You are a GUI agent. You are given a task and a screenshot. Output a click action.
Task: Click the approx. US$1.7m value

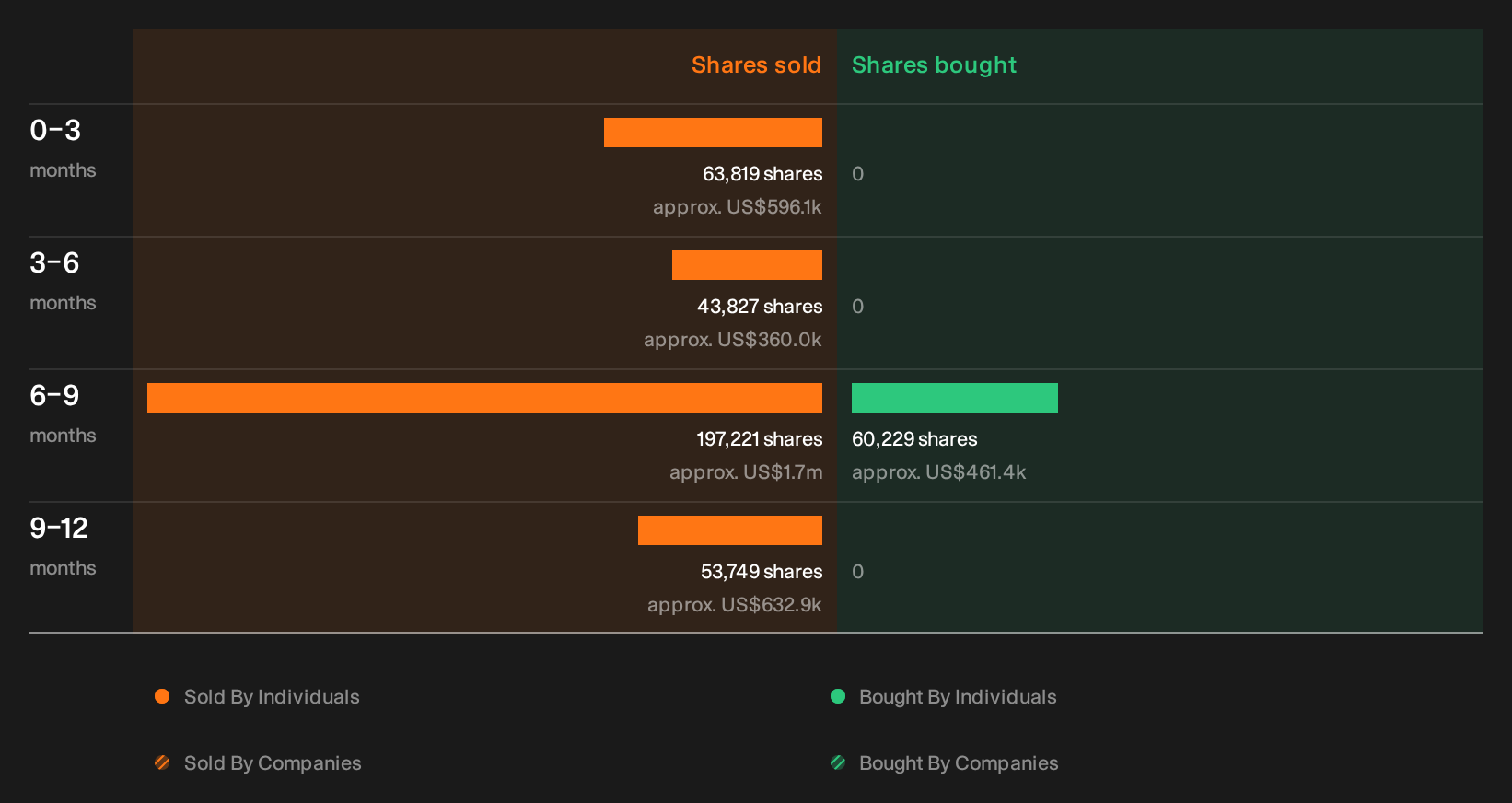tap(746, 472)
